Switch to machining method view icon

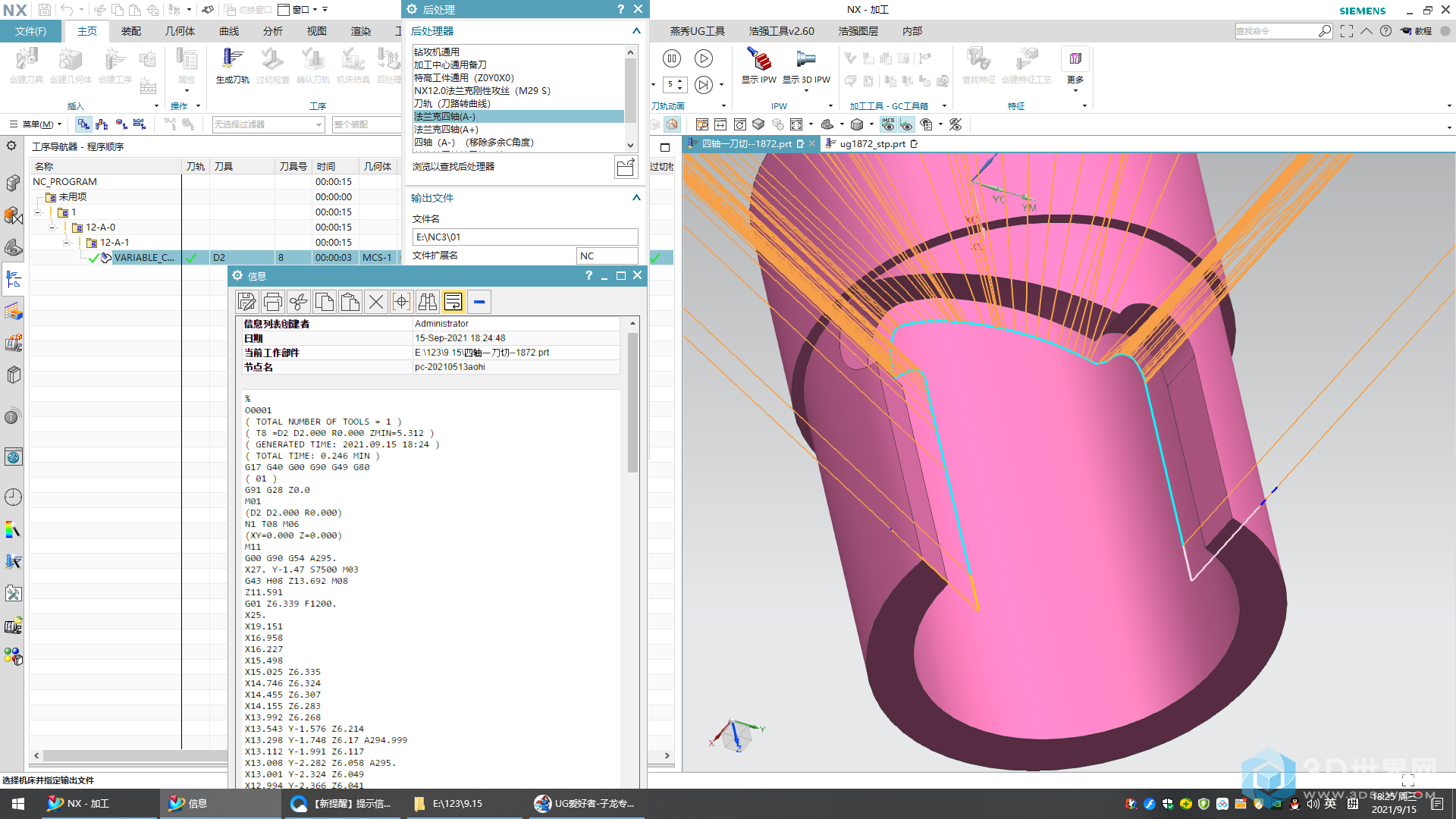pos(140,124)
